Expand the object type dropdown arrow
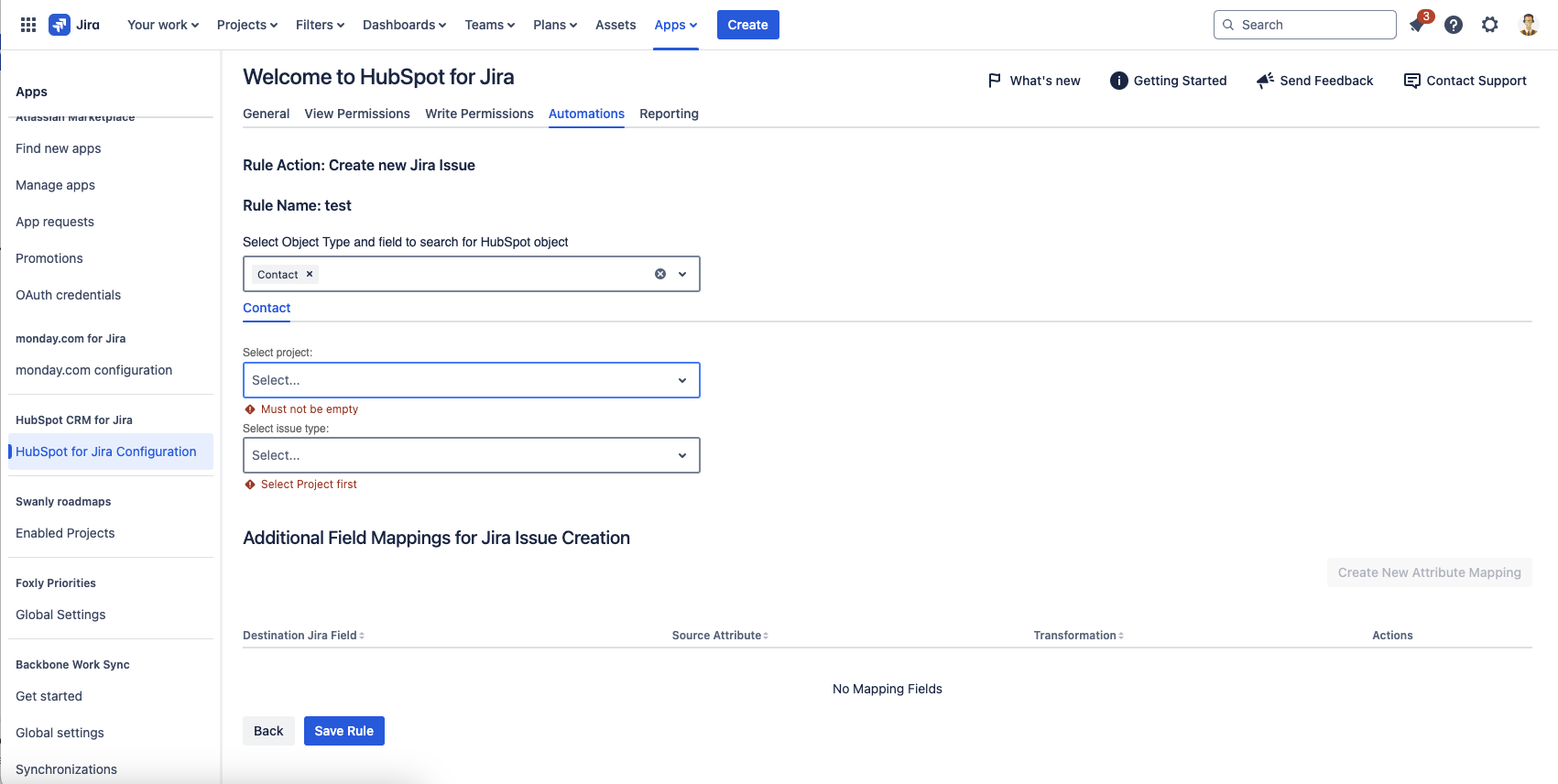The image size is (1558, 784). click(x=682, y=274)
